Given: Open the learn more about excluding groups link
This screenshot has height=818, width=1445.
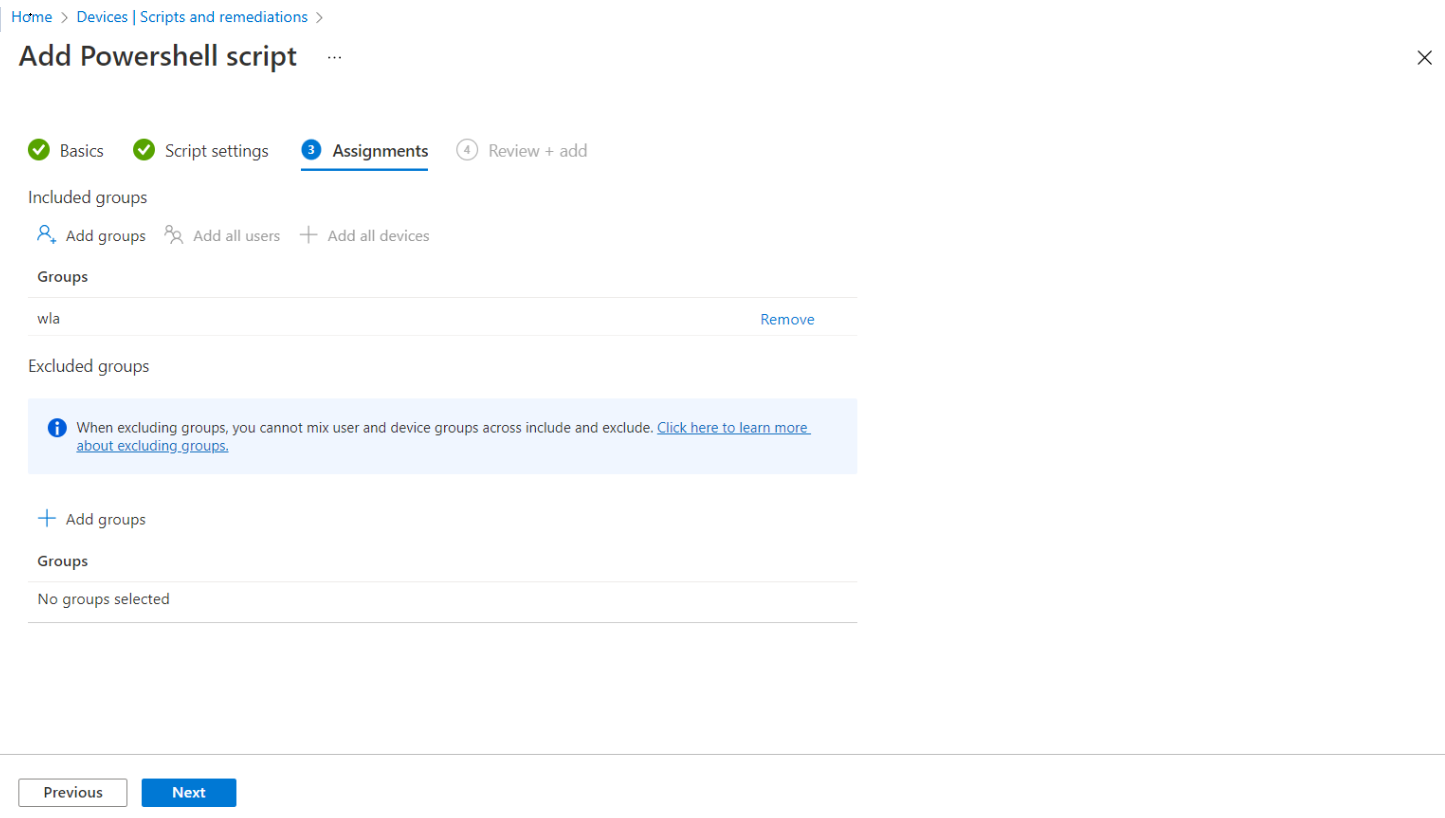Looking at the screenshot, I should pyautogui.click(x=443, y=436).
